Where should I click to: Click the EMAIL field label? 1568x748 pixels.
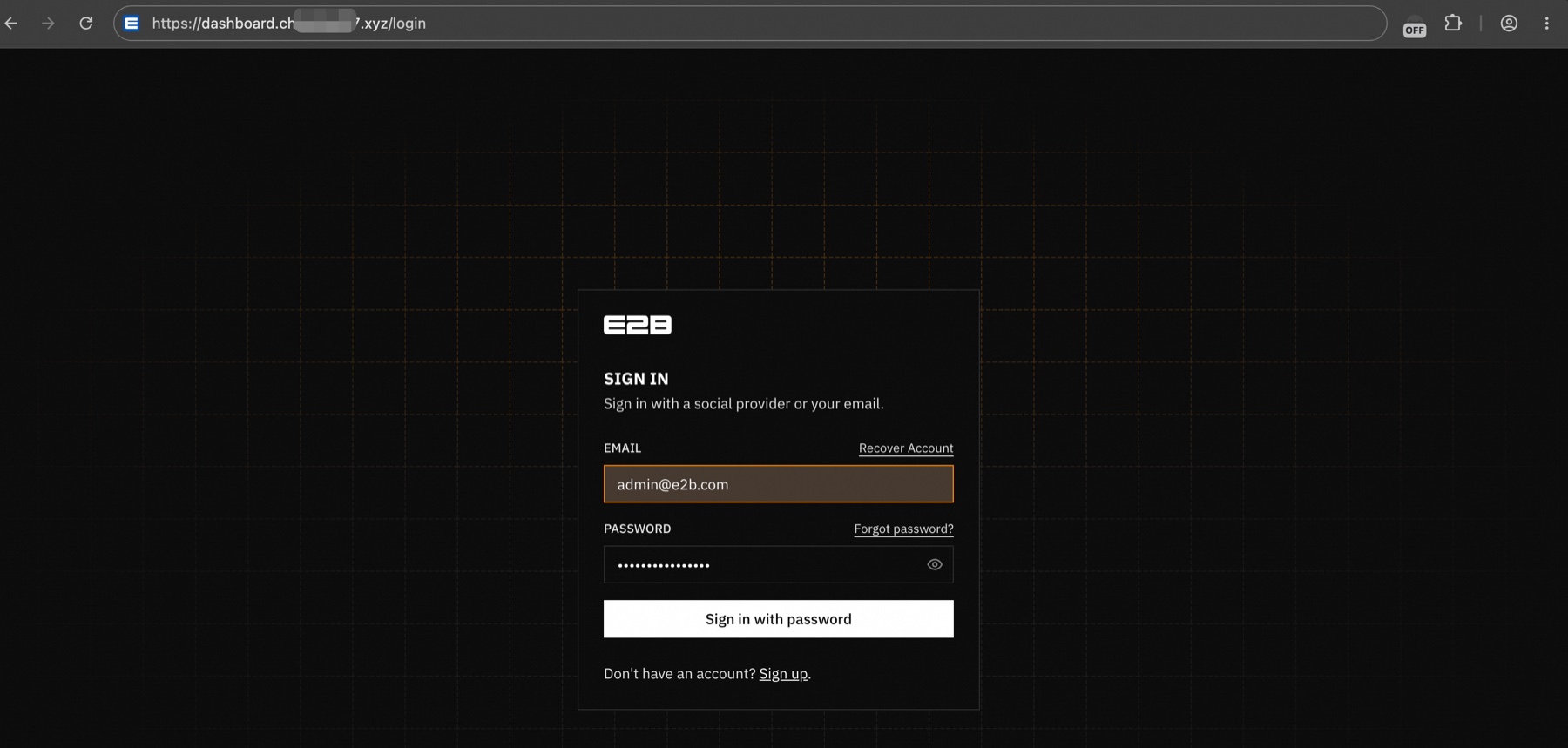click(x=622, y=448)
